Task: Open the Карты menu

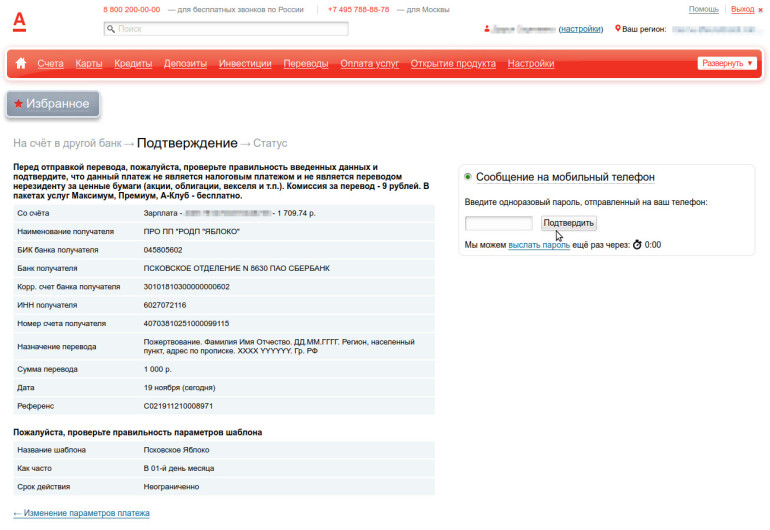Action: click(x=89, y=63)
